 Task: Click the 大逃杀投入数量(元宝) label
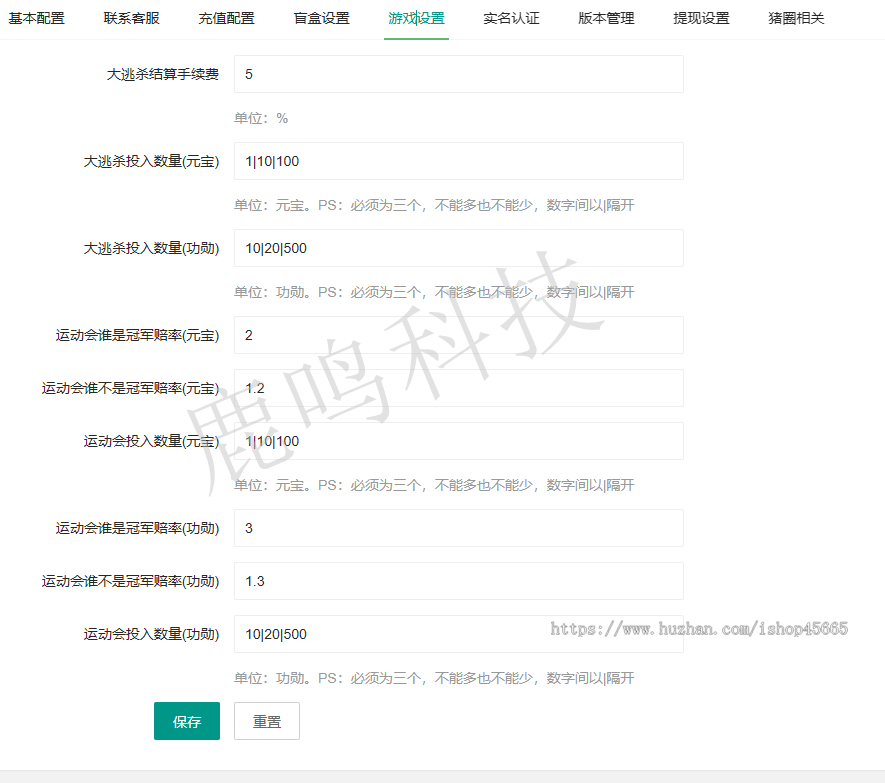(151, 161)
